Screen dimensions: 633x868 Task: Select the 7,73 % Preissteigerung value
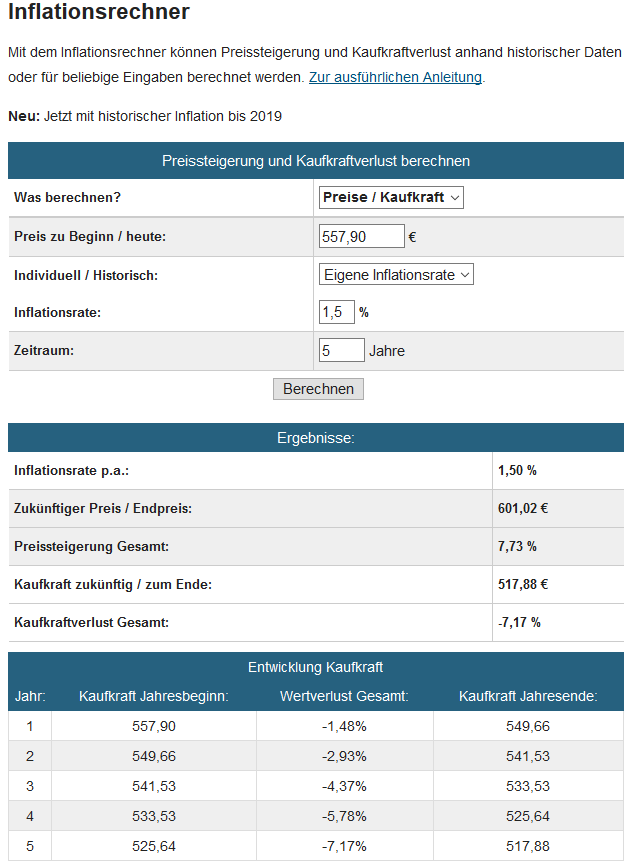click(517, 546)
